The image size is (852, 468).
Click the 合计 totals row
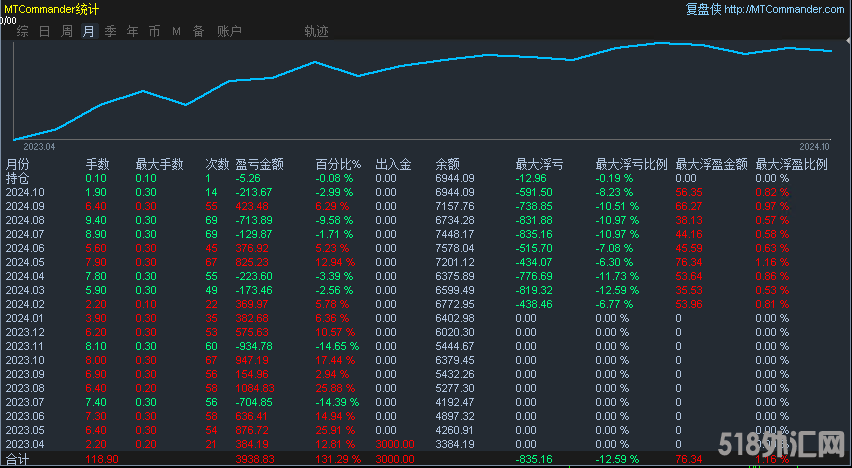click(18, 459)
